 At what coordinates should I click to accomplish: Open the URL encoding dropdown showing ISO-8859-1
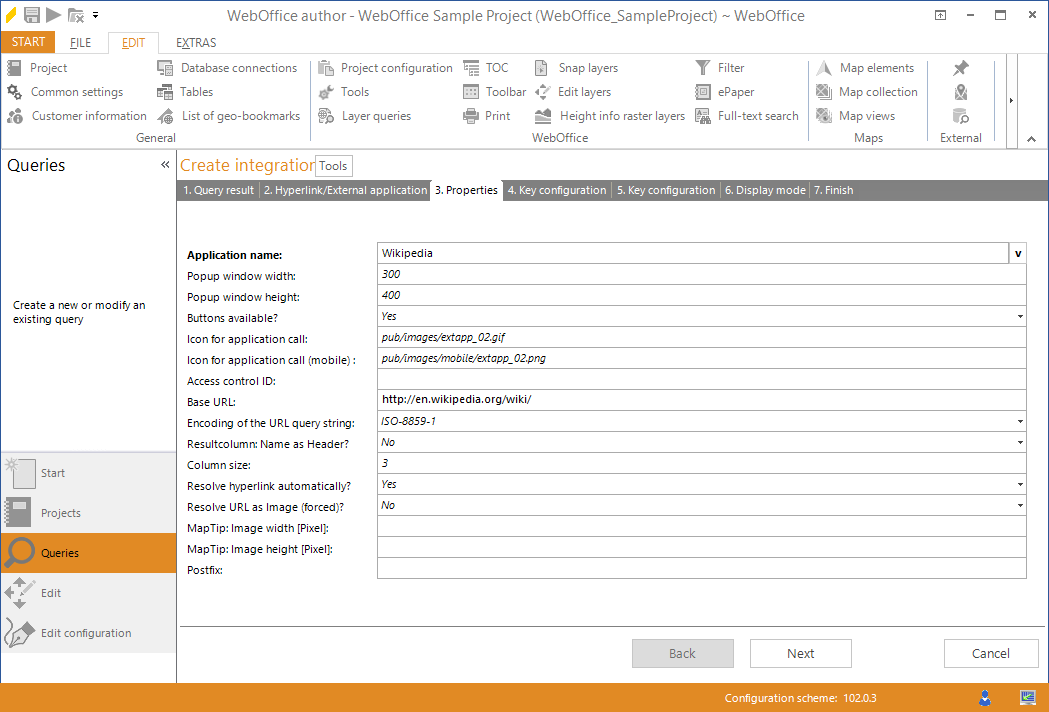[1019, 421]
